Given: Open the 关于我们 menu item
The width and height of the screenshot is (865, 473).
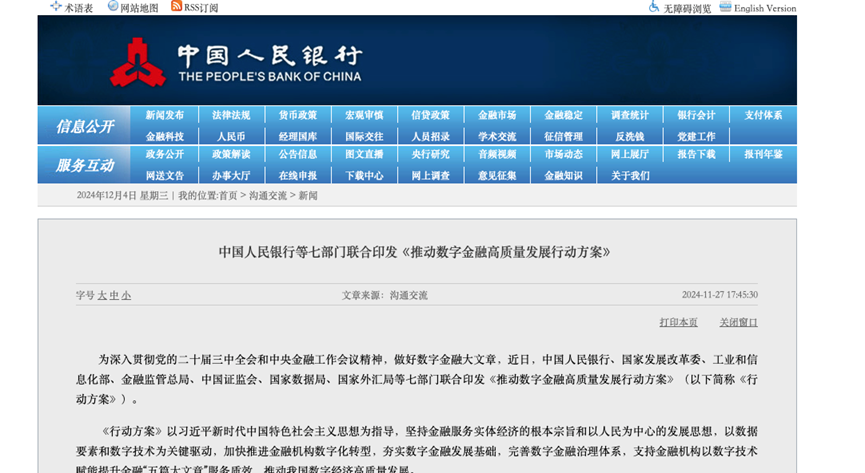Looking at the screenshot, I should [630, 176].
